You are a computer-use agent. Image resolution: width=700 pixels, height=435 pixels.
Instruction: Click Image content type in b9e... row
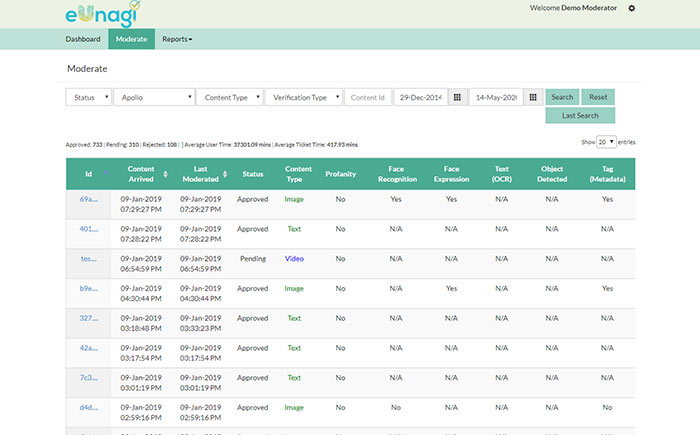[294, 289]
